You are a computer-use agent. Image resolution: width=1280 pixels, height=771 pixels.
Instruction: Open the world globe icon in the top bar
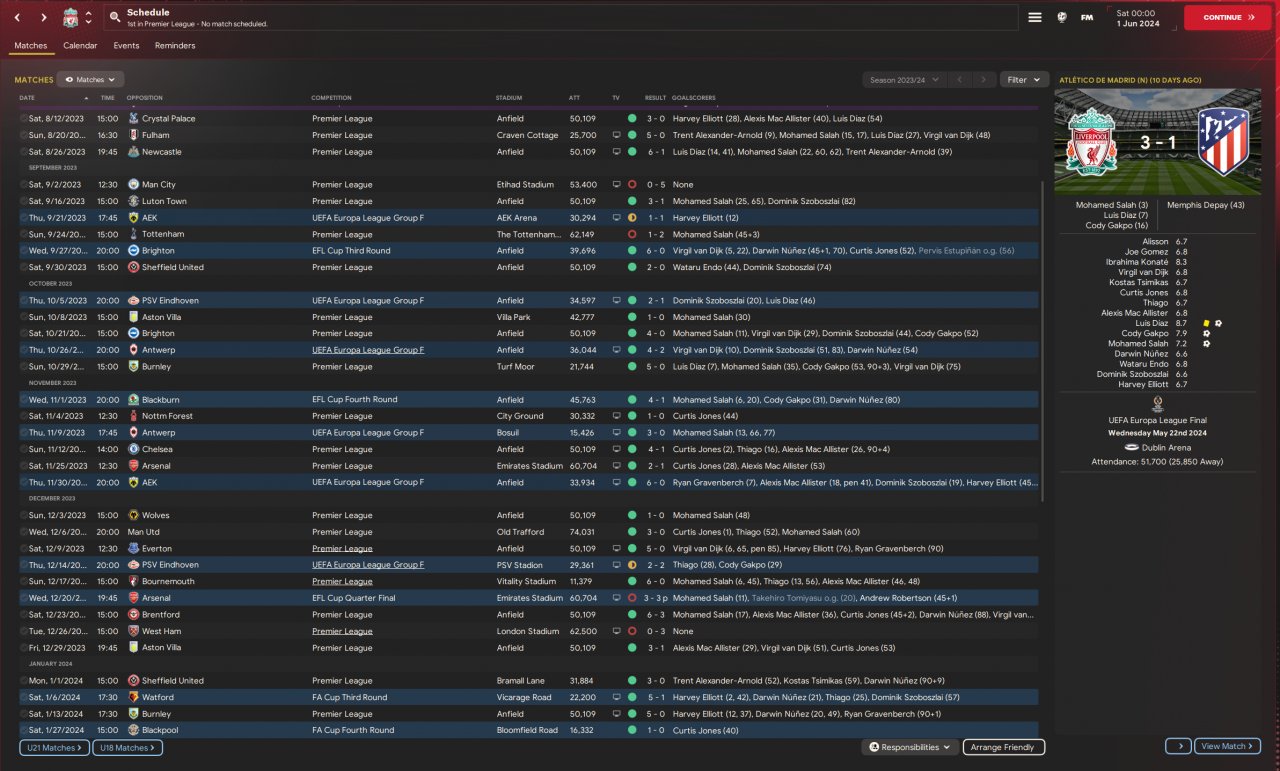click(x=1062, y=17)
